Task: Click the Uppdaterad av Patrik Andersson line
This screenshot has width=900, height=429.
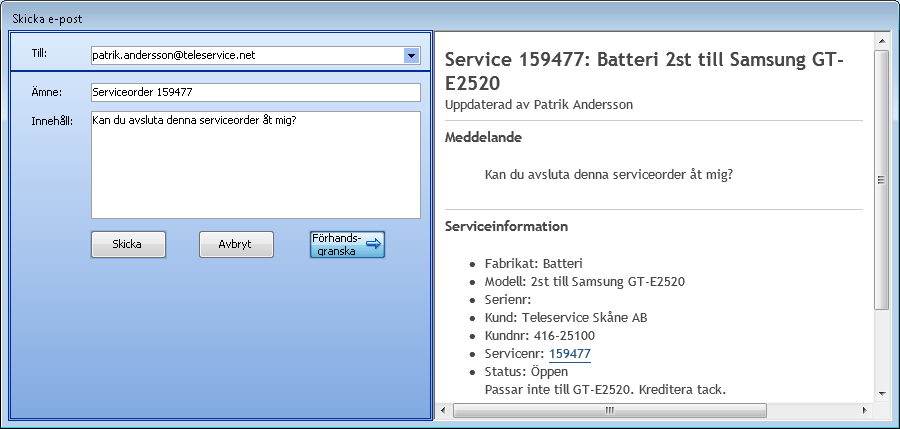Action: [539, 104]
